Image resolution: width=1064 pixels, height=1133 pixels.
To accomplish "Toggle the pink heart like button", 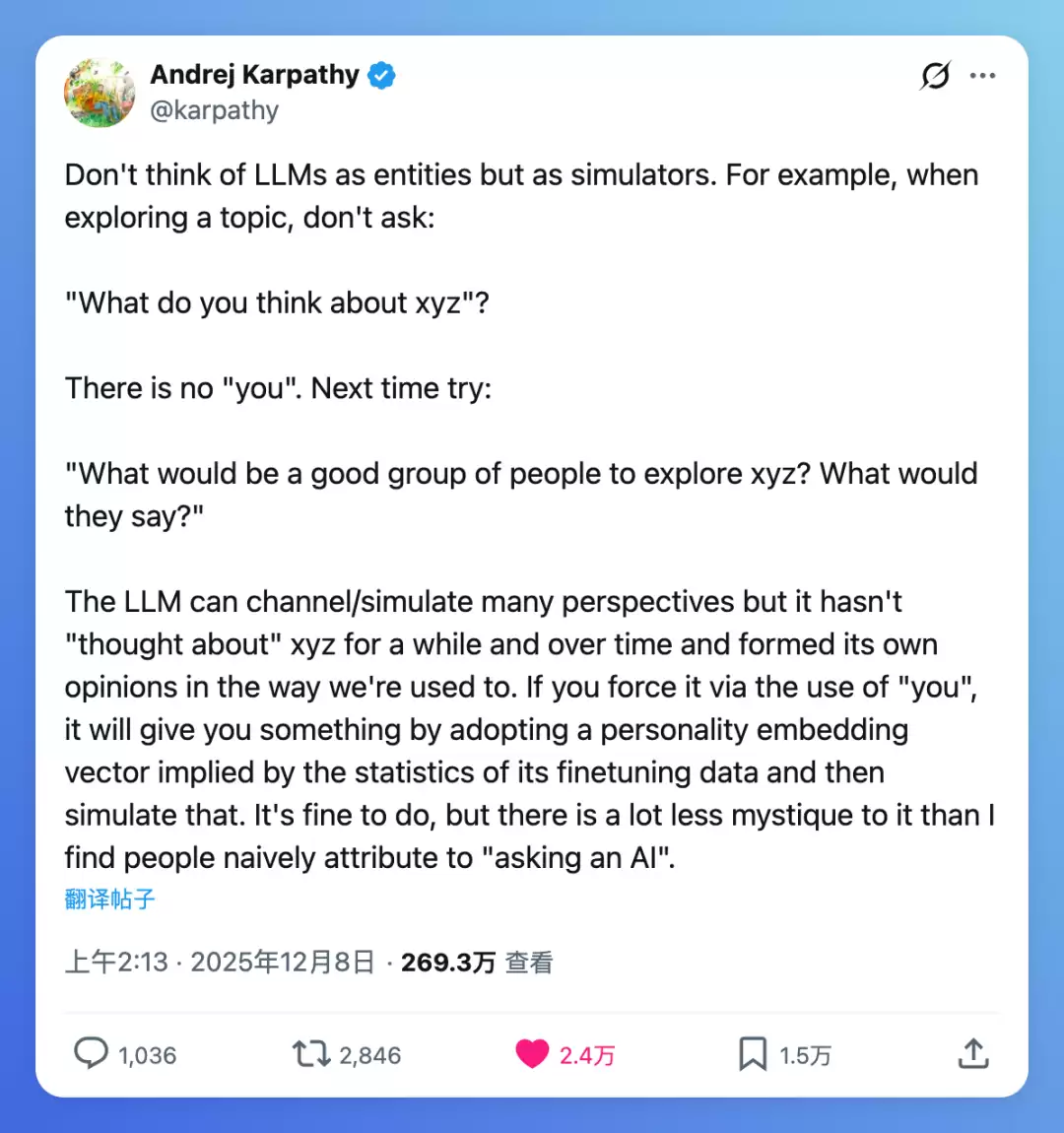I will [x=532, y=1054].
